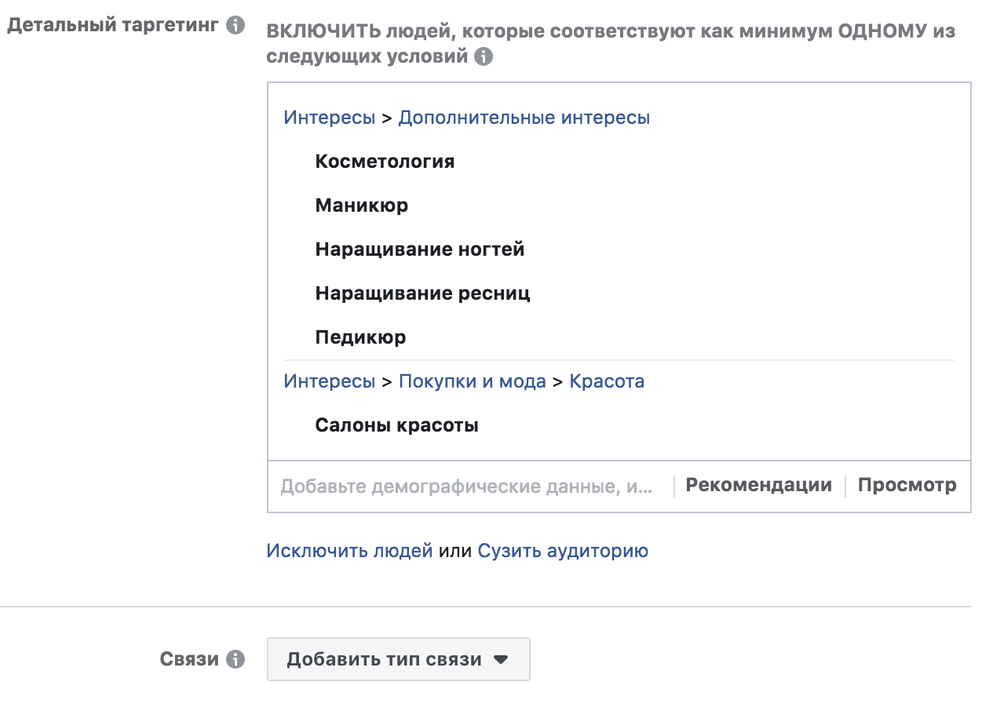Open the 'Просмотр' browse option

tap(906, 485)
